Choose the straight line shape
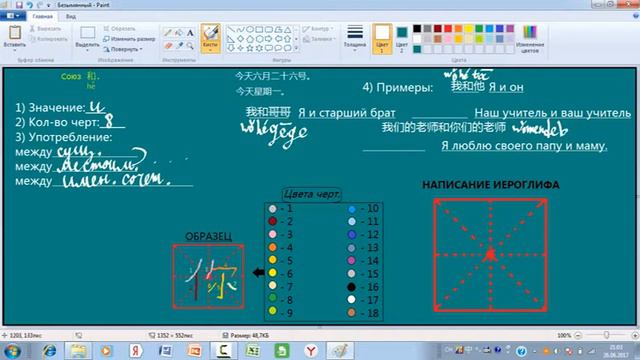 click(231, 29)
